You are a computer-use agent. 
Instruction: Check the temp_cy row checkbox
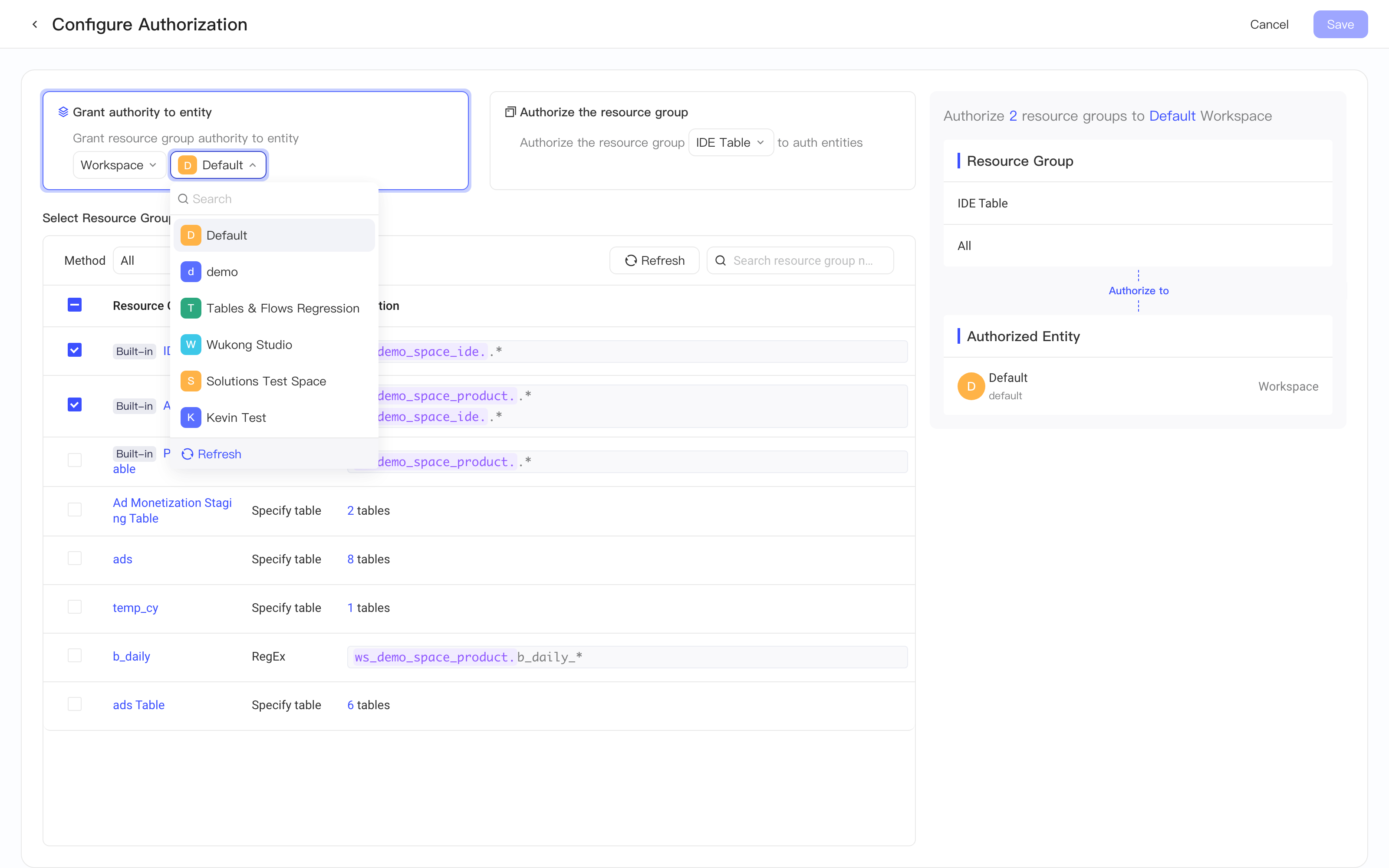[x=75, y=607]
